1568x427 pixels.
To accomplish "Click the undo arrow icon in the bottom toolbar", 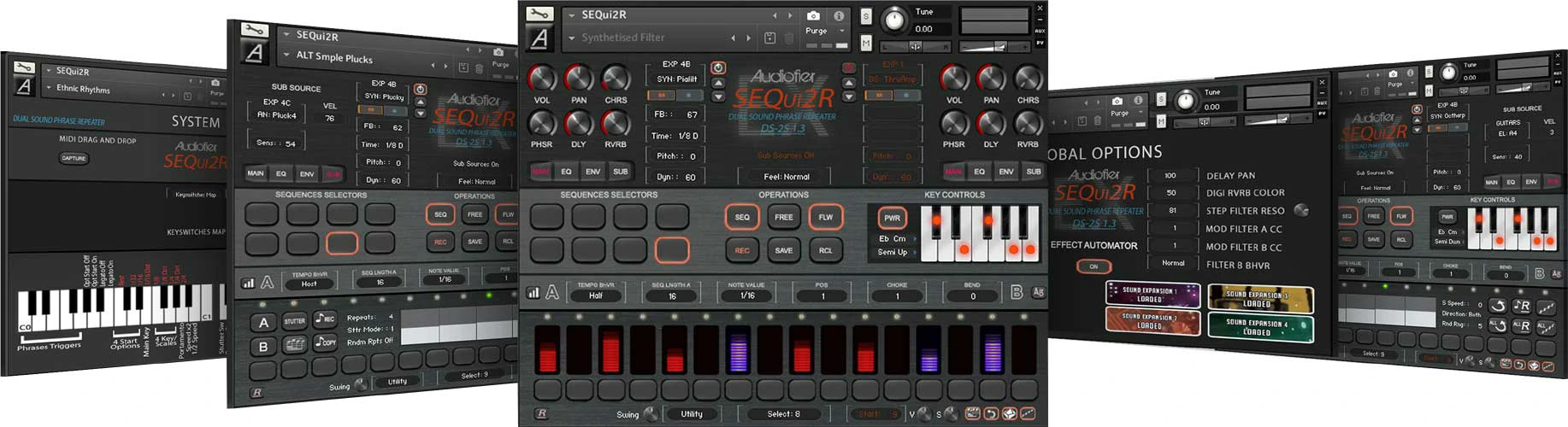I will tap(991, 413).
